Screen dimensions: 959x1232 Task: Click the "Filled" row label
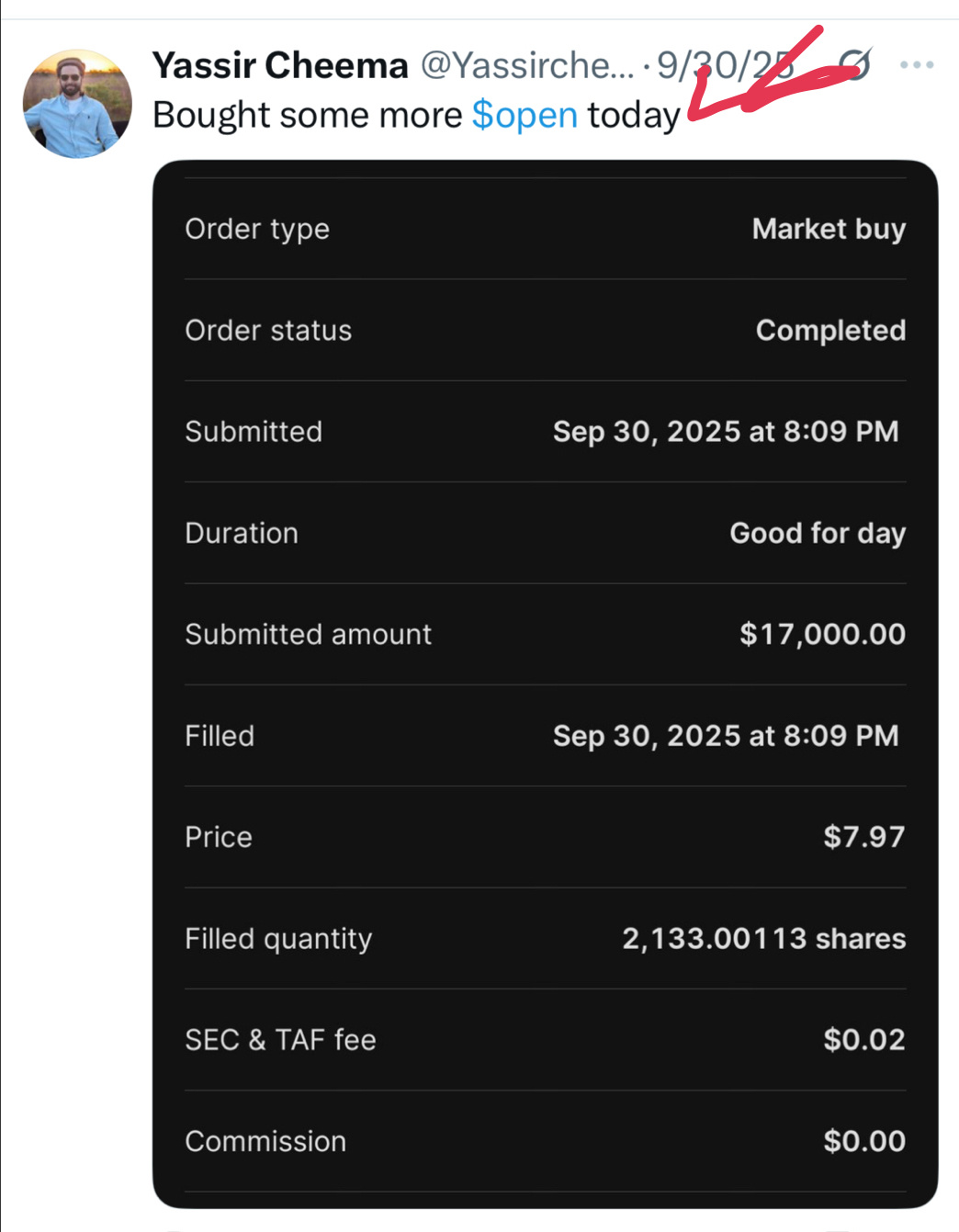(x=220, y=736)
